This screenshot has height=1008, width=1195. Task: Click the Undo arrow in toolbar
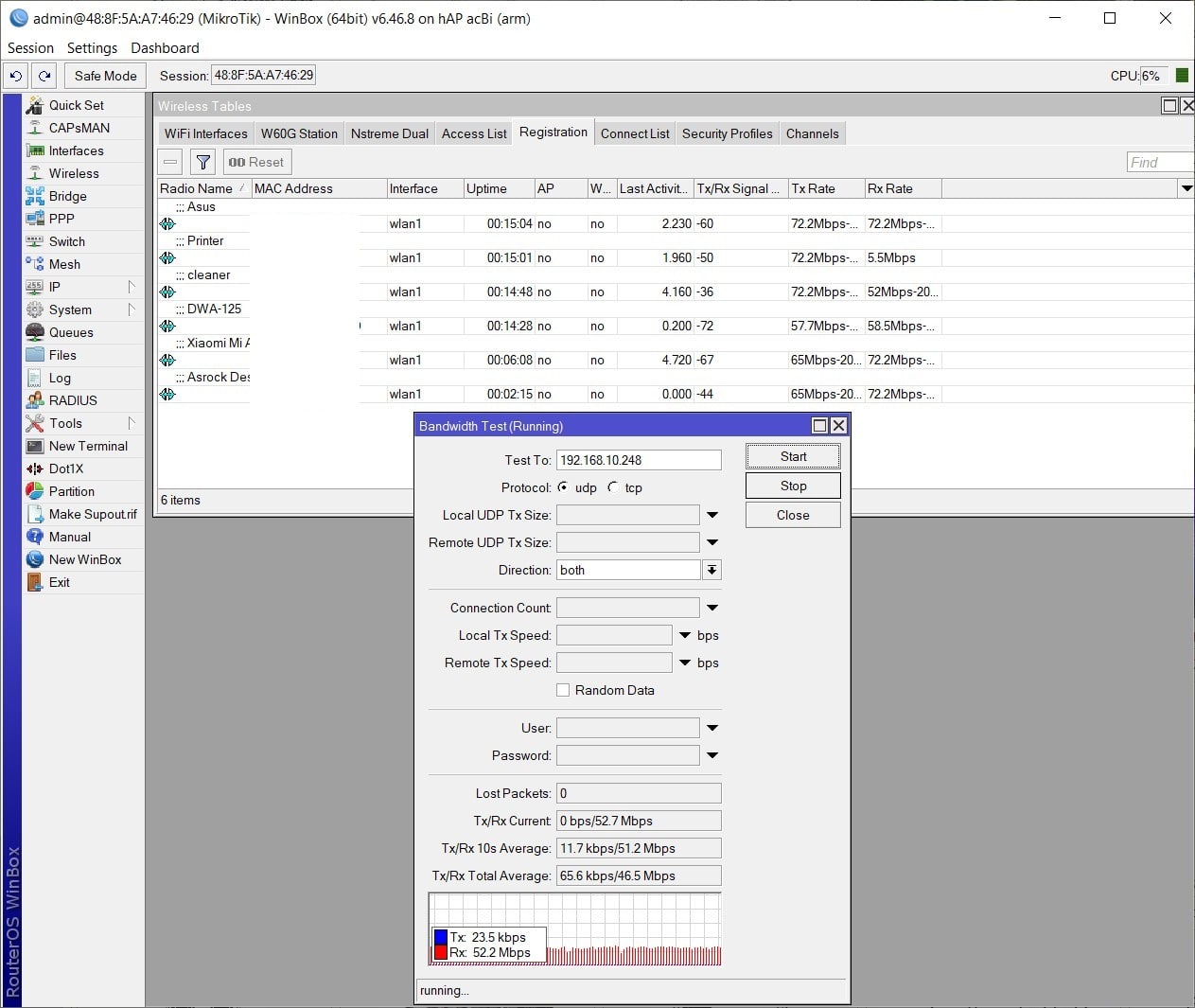point(16,76)
